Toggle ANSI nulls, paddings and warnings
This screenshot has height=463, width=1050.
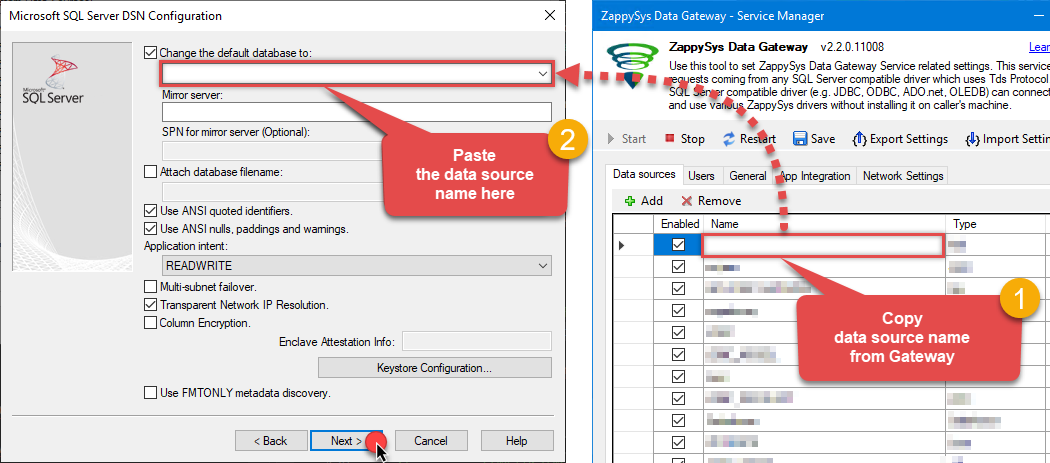151,228
